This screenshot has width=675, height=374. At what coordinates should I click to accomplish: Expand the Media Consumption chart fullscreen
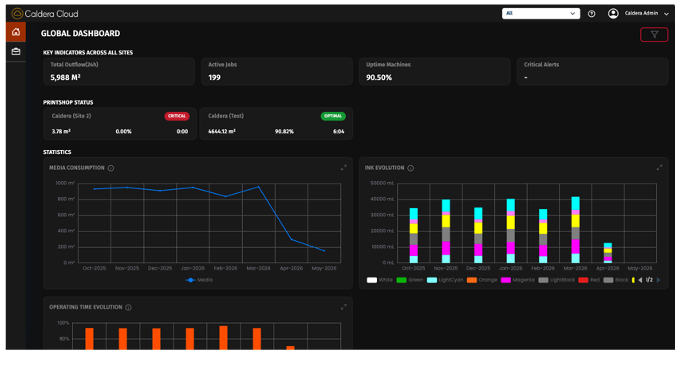tap(344, 168)
